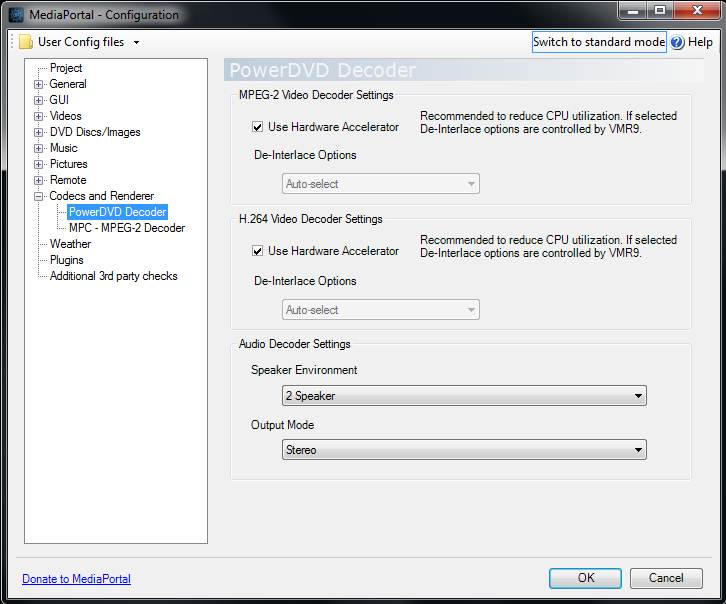Click the blue Help question mark icon
Viewport: 726px width, 604px height.
pos(677,42)
